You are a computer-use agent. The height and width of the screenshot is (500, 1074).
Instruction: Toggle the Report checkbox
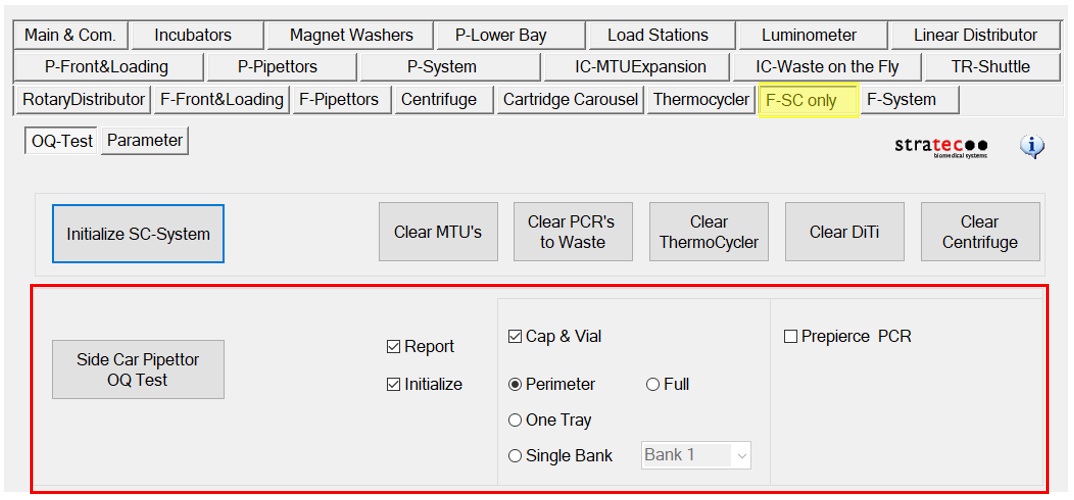(394, 347)
